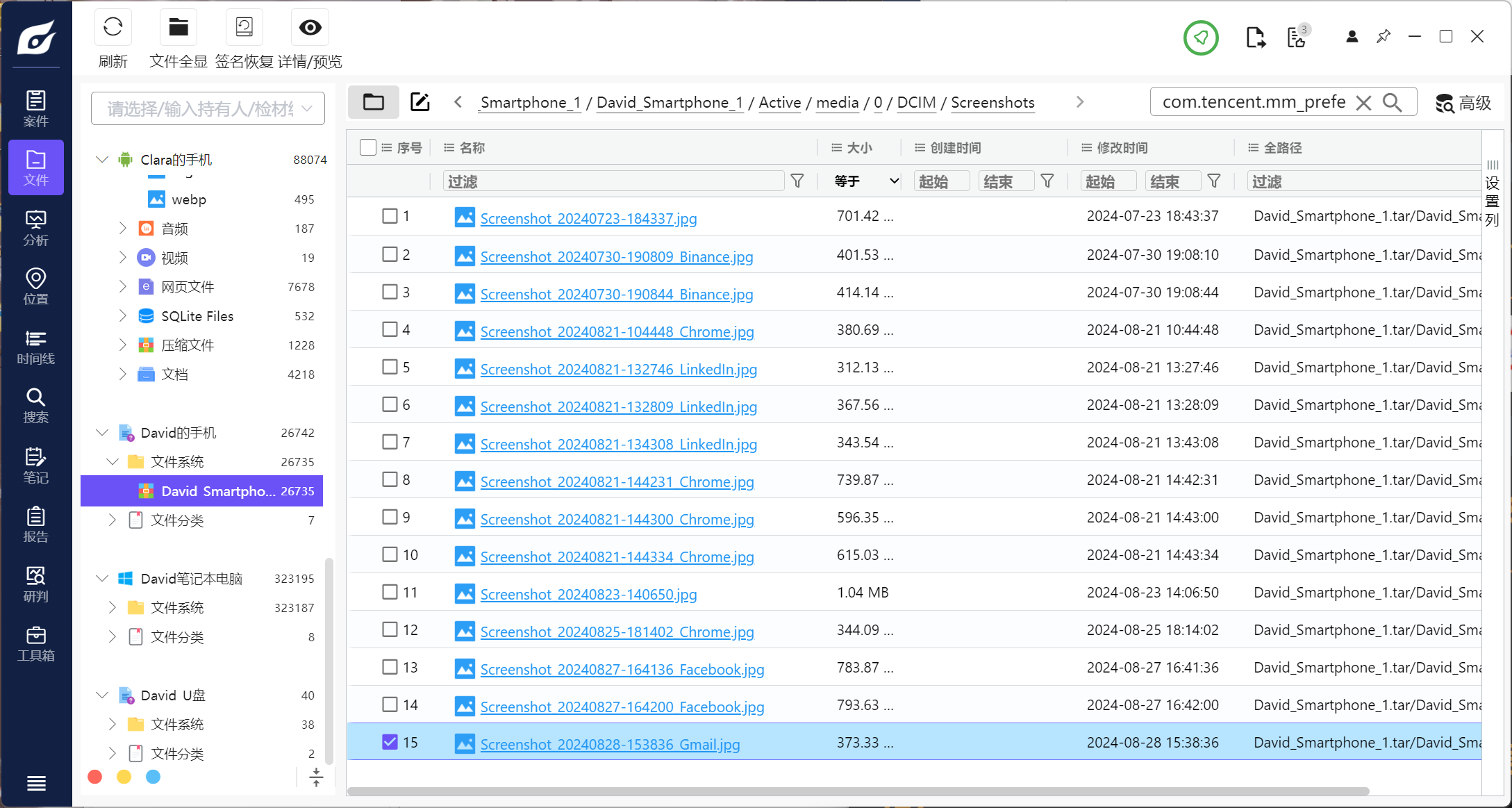Open the 时间线 timeline sidebar panel
Screen dimensions: 1512x808
click(x=35, y=347)
